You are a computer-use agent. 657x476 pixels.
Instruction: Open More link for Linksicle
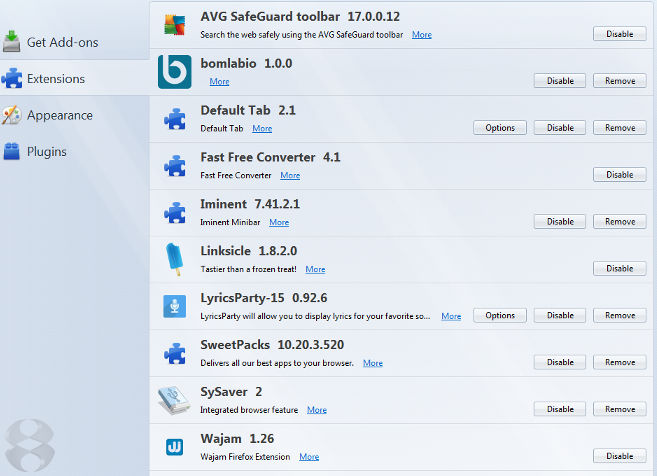315,269
